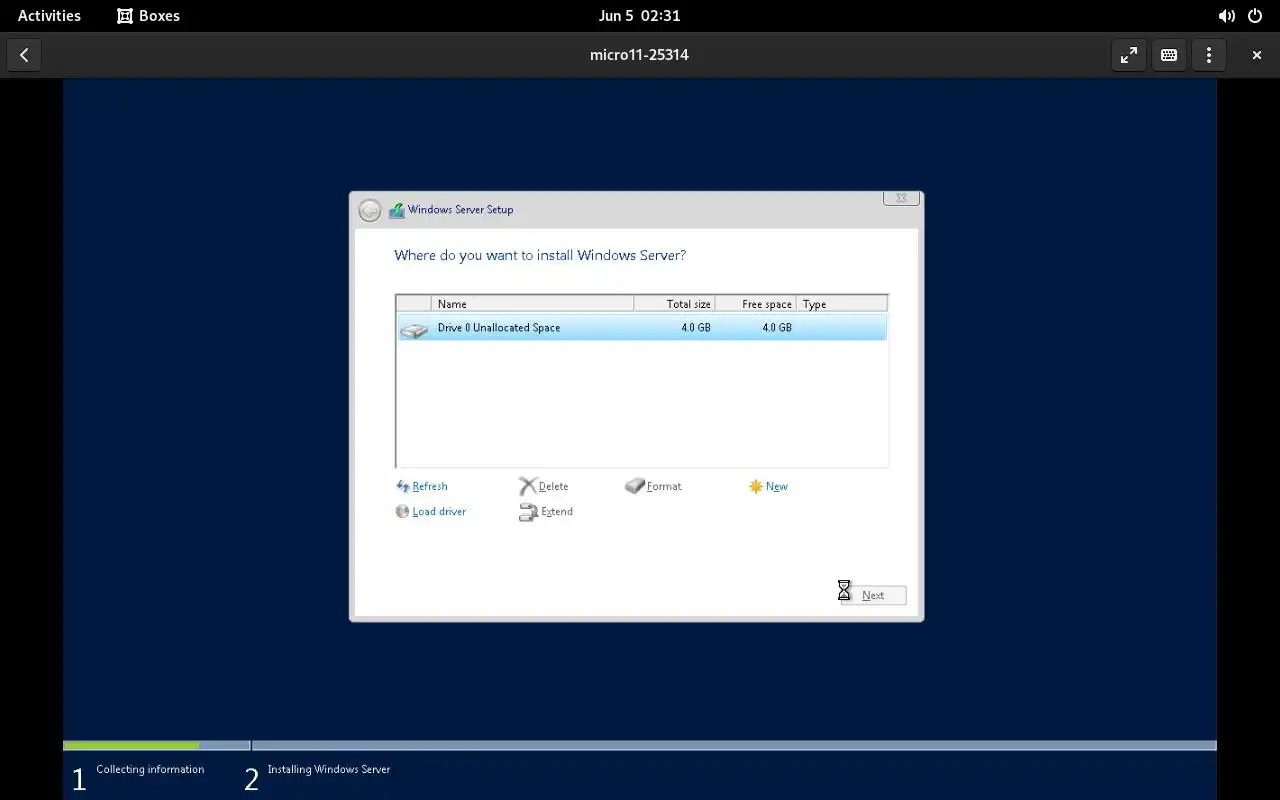Screen dimensions: 1280x800
Task: Click the Installing Windows Server step label
Action: point(329,769)
